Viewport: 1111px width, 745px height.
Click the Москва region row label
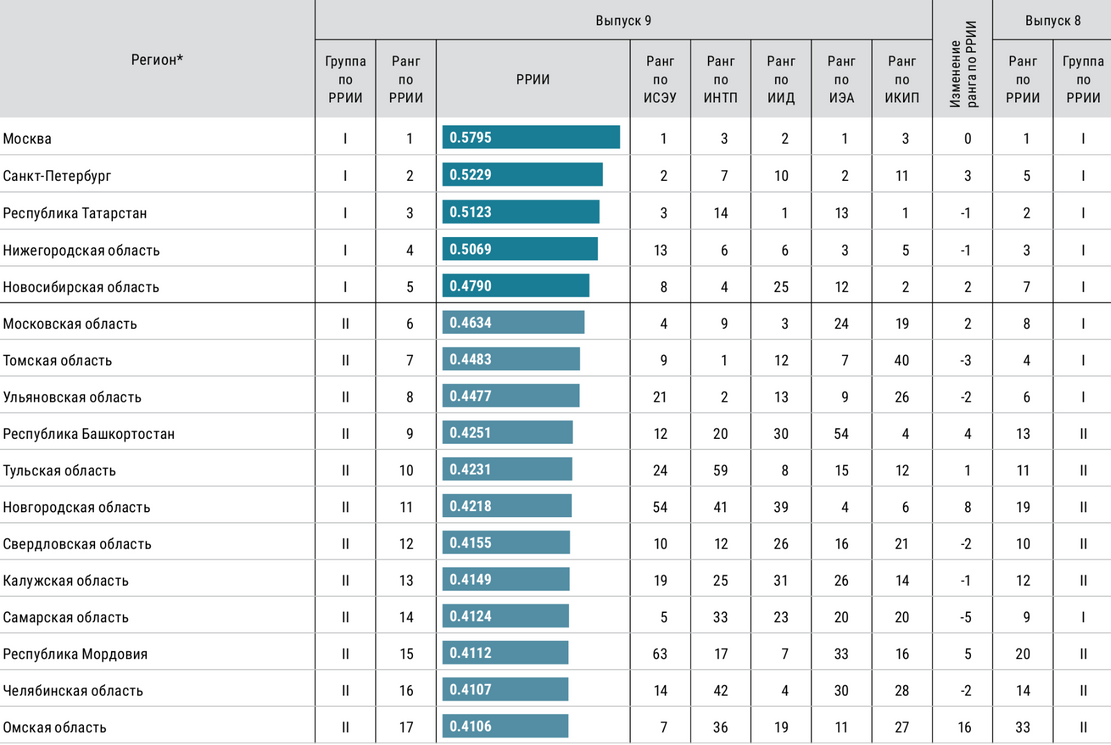tap(27, 139)
